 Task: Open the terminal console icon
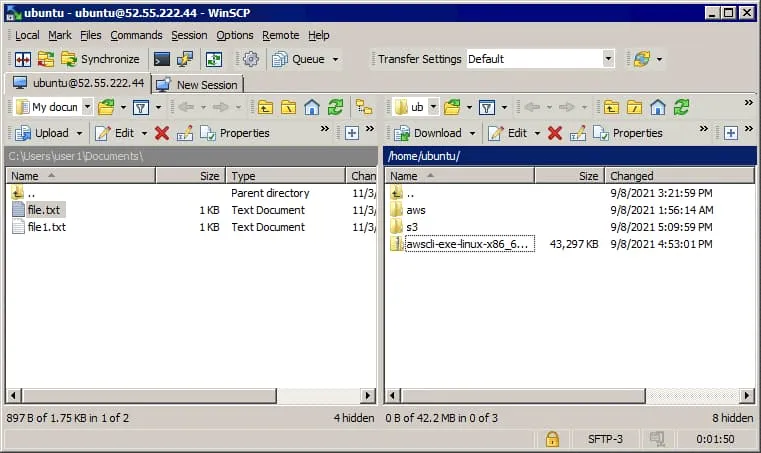tap(161, 59)
